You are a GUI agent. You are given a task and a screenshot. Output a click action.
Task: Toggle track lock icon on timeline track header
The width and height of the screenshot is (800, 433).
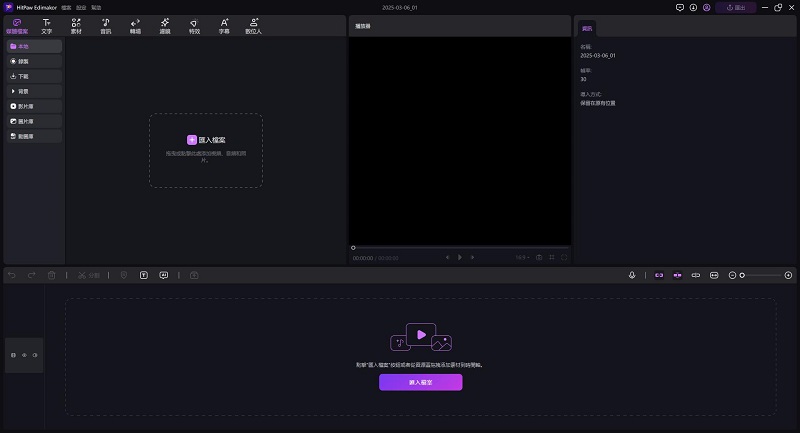coord(13,355)
